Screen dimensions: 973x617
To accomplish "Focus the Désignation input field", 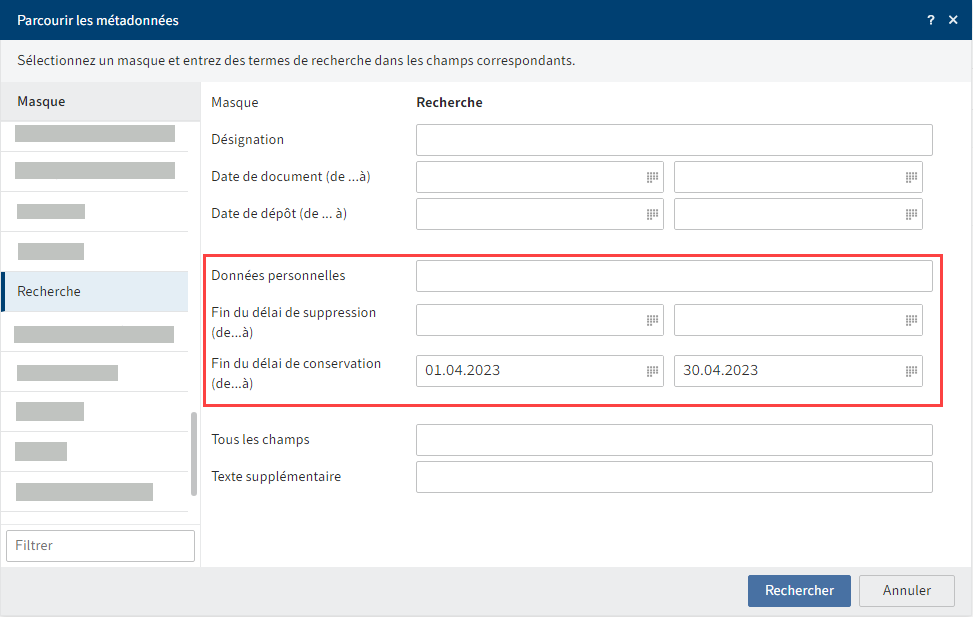I will tap(674, 140).
